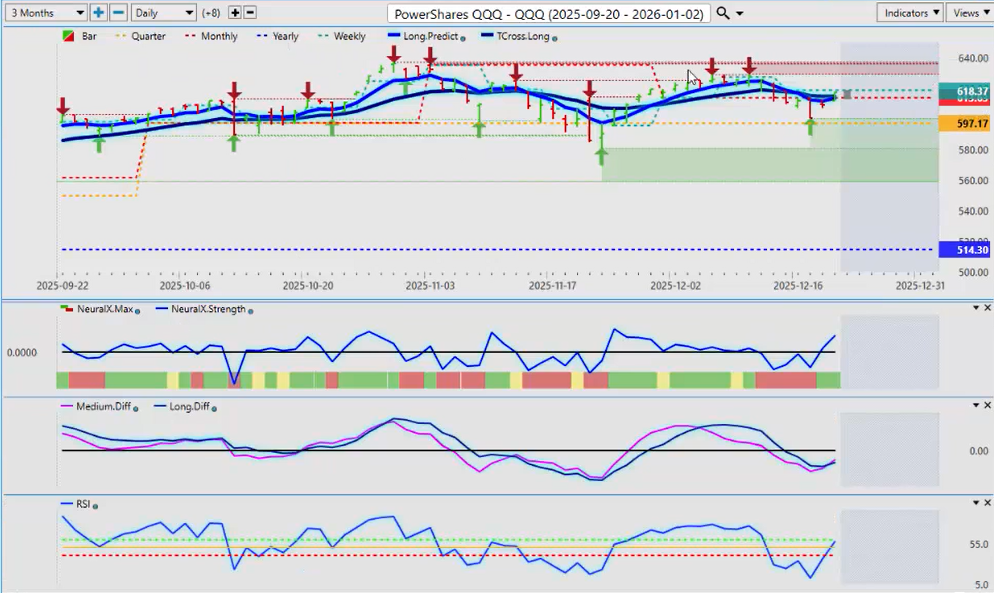The height and width of the screenshot is (593, 994).
Task: Click the black minus button beside (+8)
Action: [x=250, y=13]
